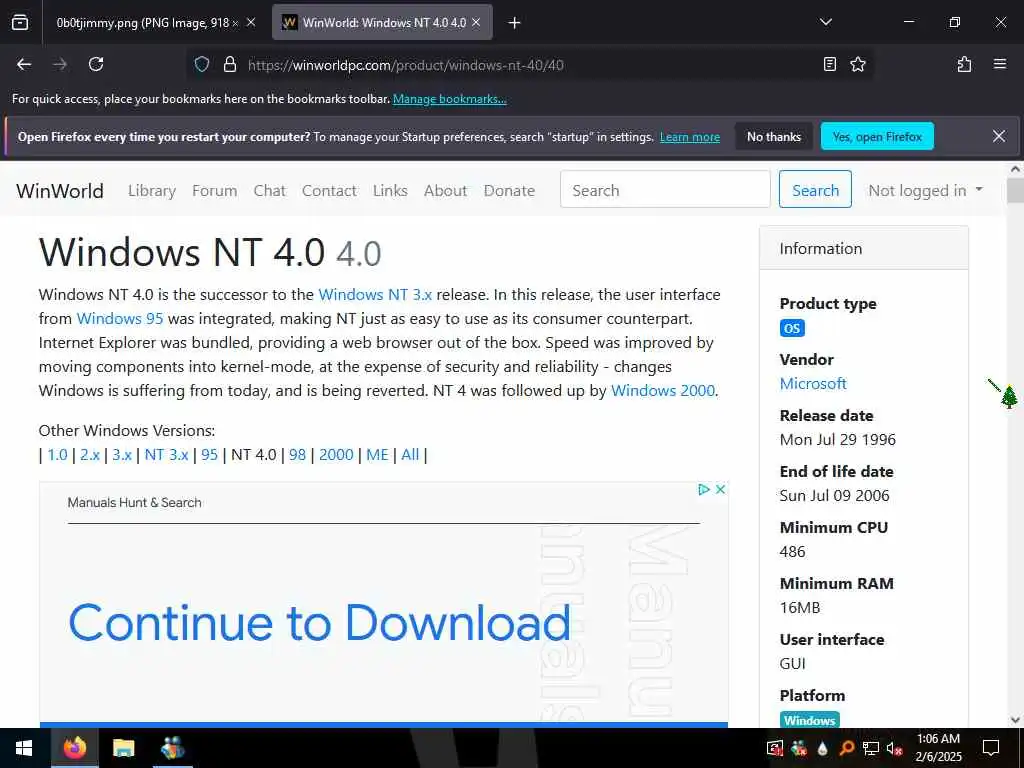The height and width of the screenshot is (768, 1024).
Task: Click the water drop tray icon
Action: (823, 748)
